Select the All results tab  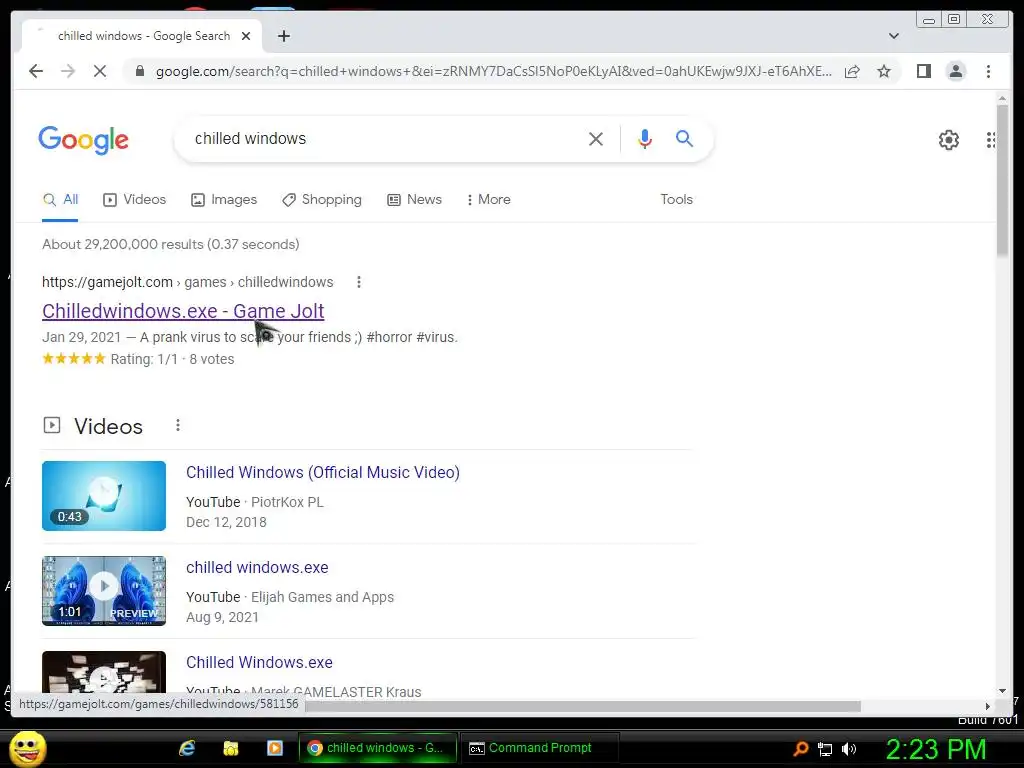click(60, 200)
